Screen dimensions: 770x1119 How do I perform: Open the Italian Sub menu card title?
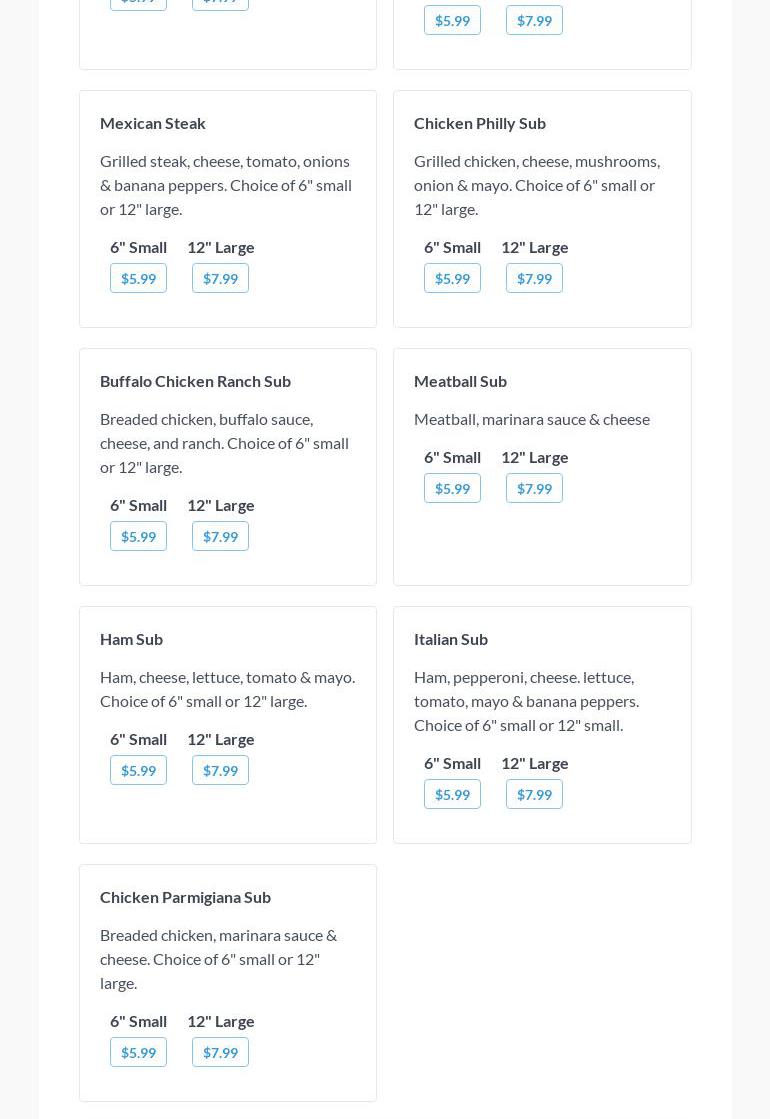click(451, 639)
